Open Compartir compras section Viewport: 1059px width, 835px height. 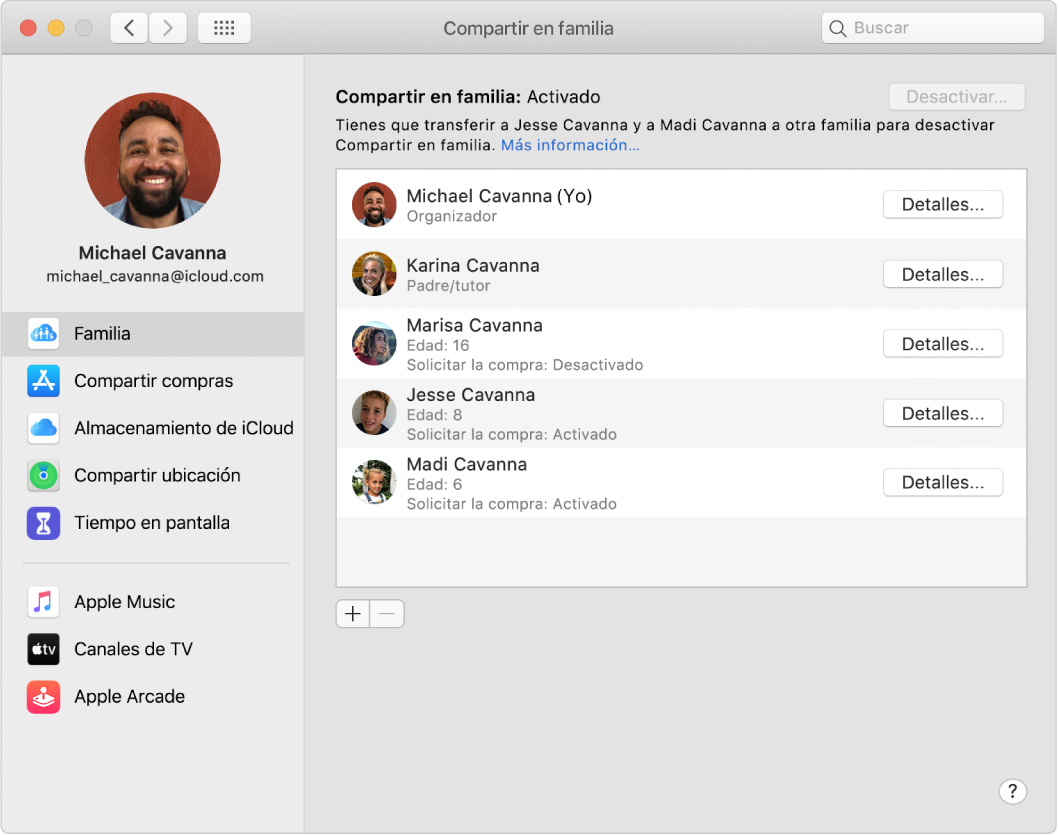click(153, 381)
